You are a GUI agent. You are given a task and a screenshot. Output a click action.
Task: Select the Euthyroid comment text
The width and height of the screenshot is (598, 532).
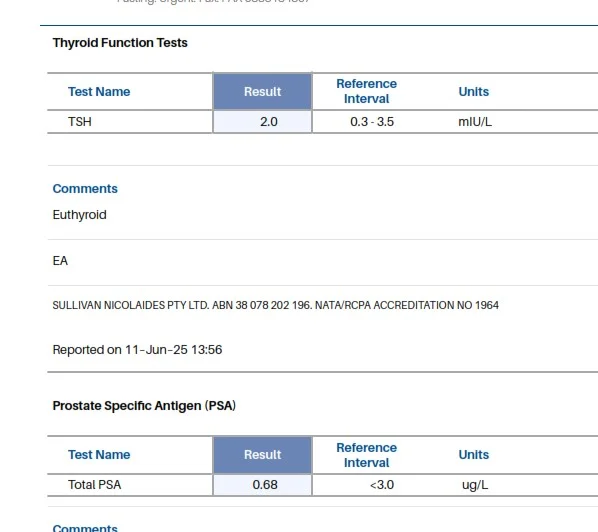tap(79, 215)
